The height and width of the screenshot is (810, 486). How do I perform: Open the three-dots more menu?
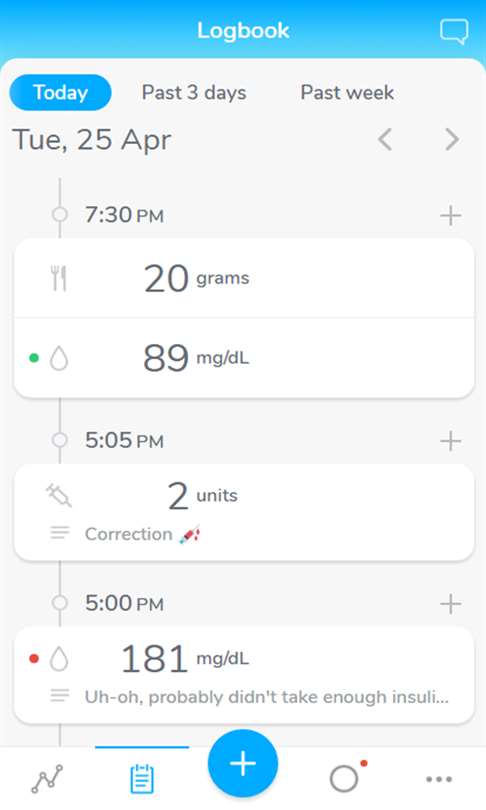click(439, 779)
